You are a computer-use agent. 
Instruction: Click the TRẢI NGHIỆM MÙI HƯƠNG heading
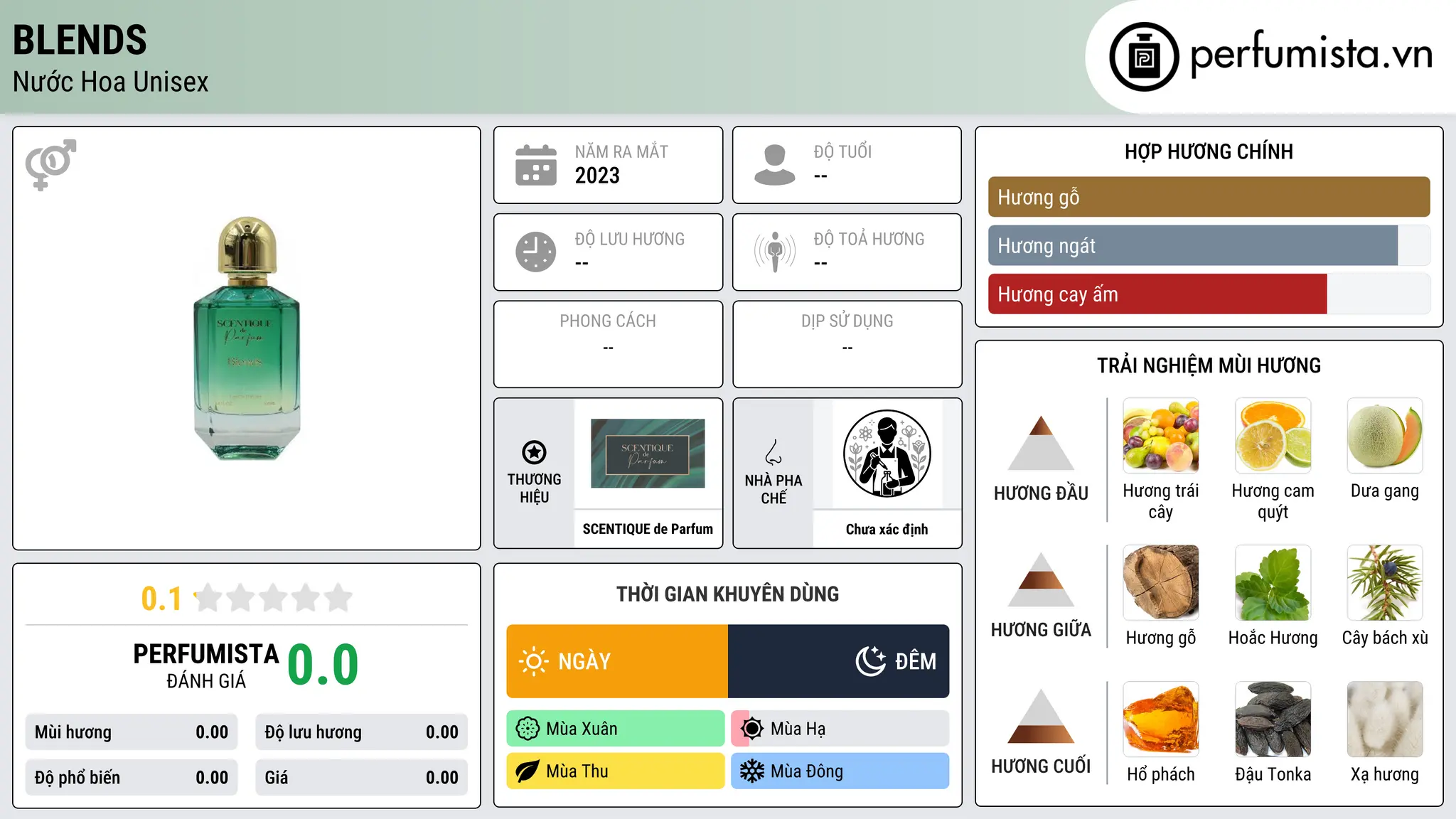[x=1209, y=365]
